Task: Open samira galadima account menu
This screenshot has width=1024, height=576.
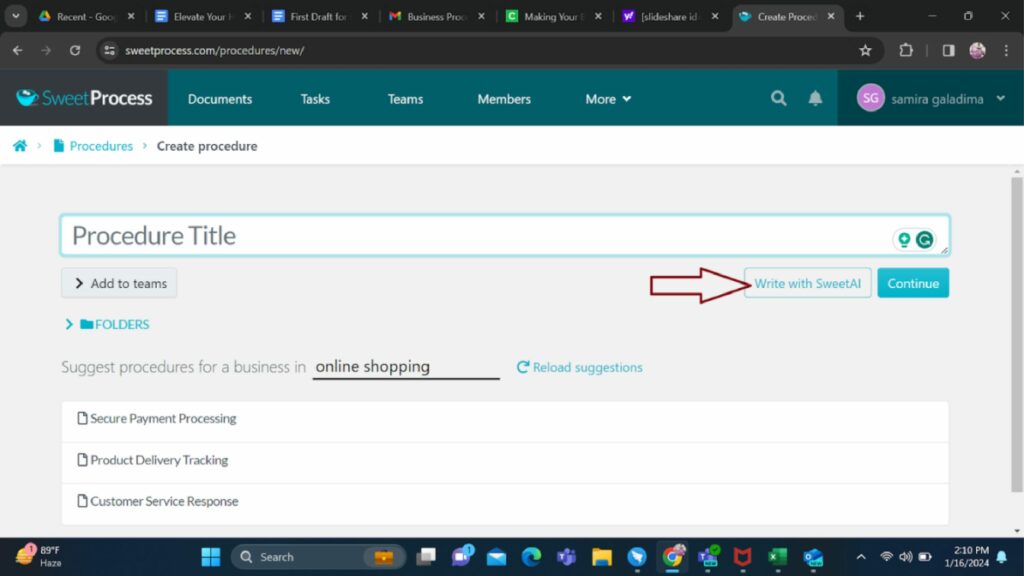Action: click(930, 98)
